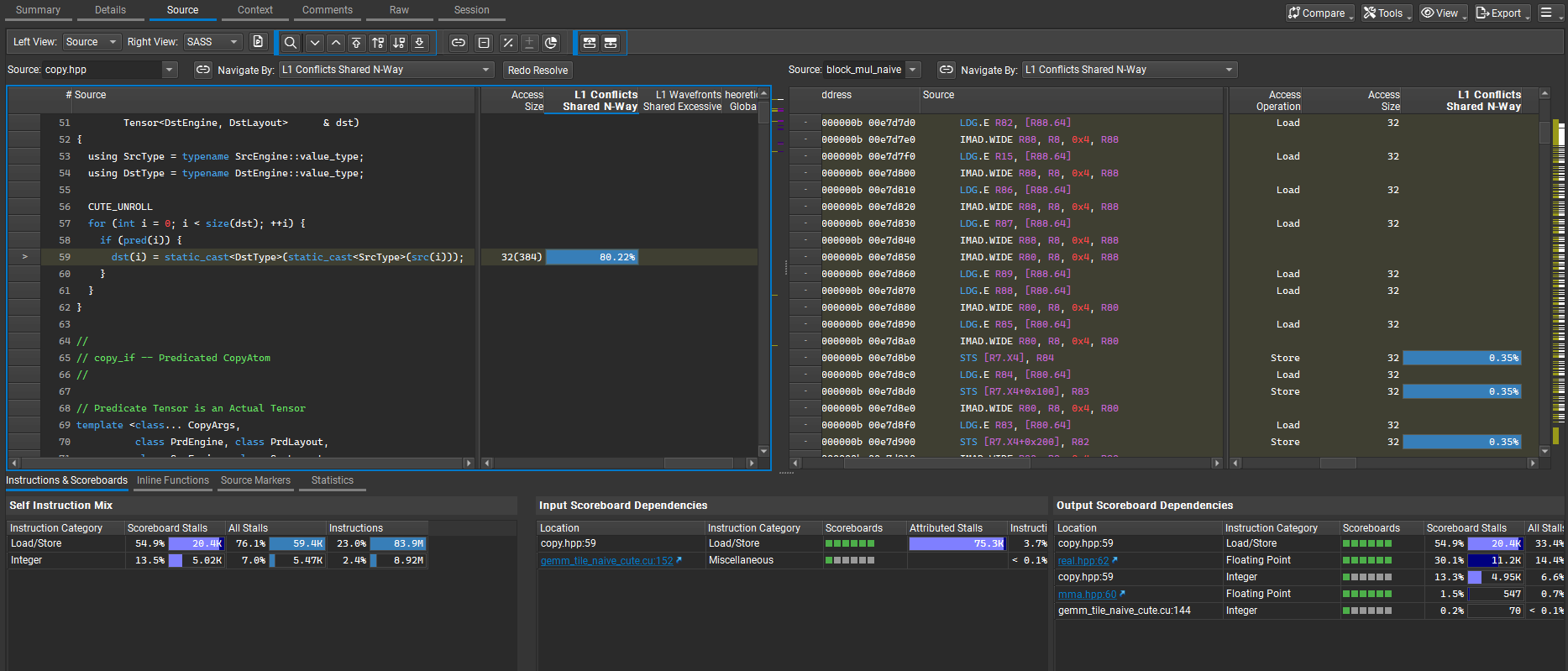Click the collapse square-minus icon in toolbar
This screenshot has height=671, width=1568.
click(x=484, y=43)
